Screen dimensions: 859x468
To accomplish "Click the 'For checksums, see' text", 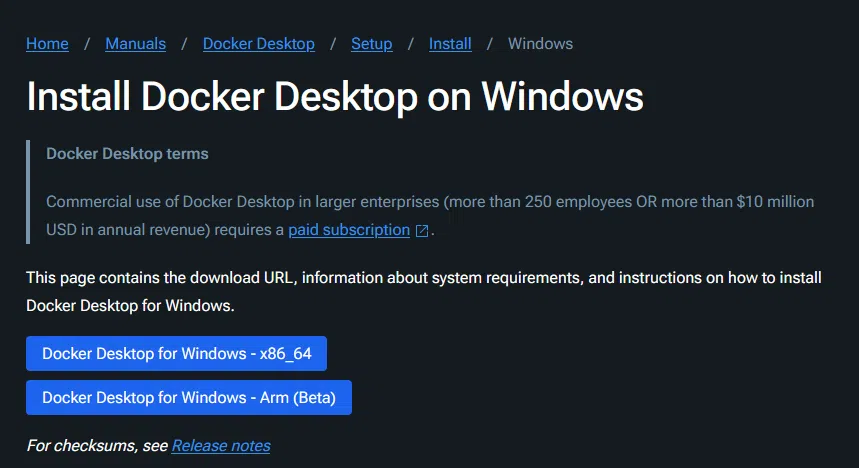I will point(97,446).
